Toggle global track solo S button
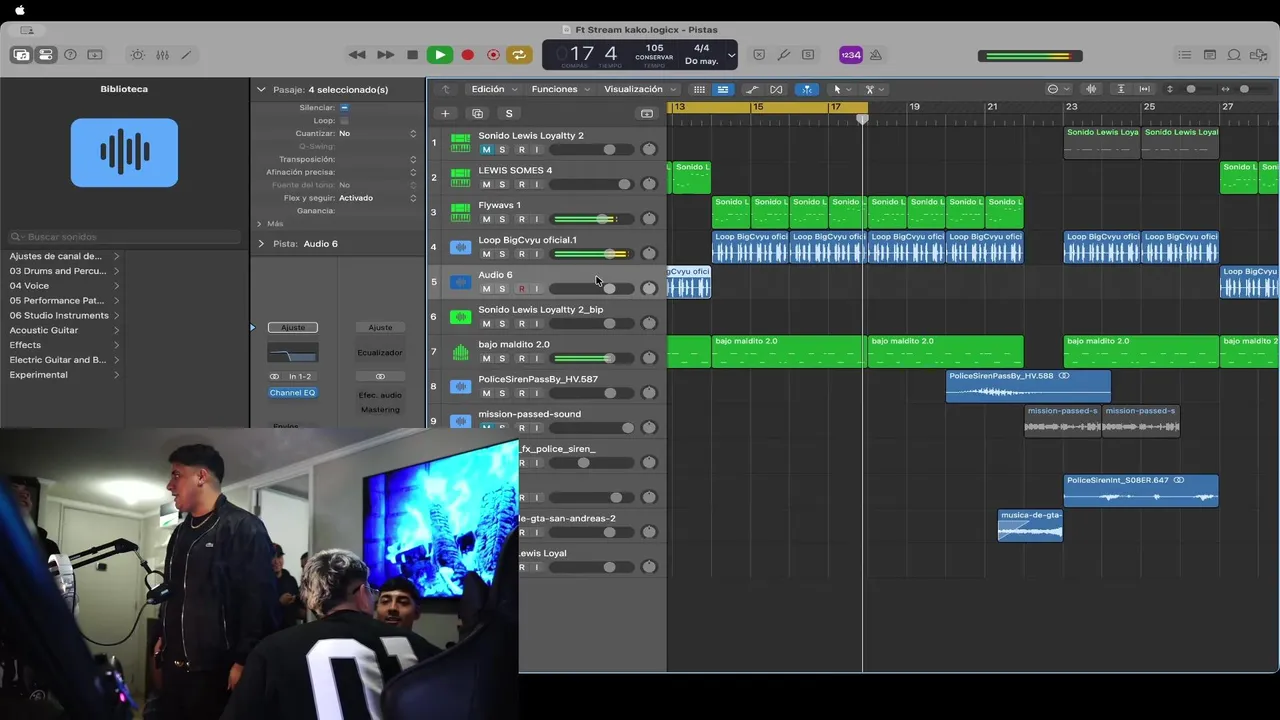Viewport: 1280px width, 720px height. click(509, 114)
